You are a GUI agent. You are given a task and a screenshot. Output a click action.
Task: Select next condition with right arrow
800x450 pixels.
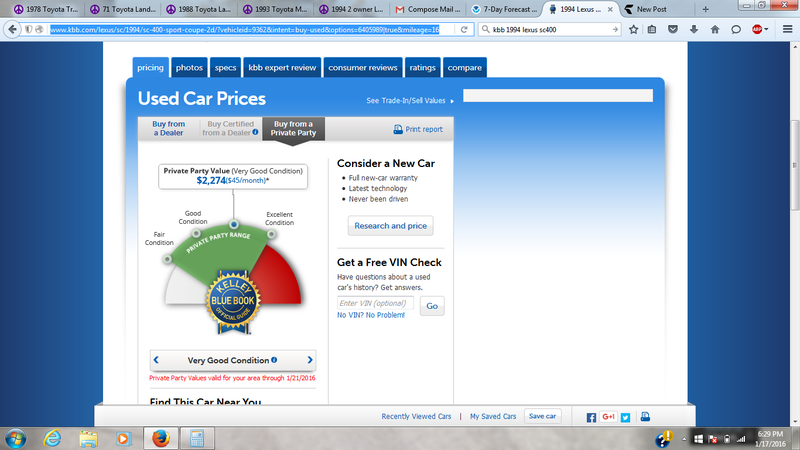coord(310,360)
